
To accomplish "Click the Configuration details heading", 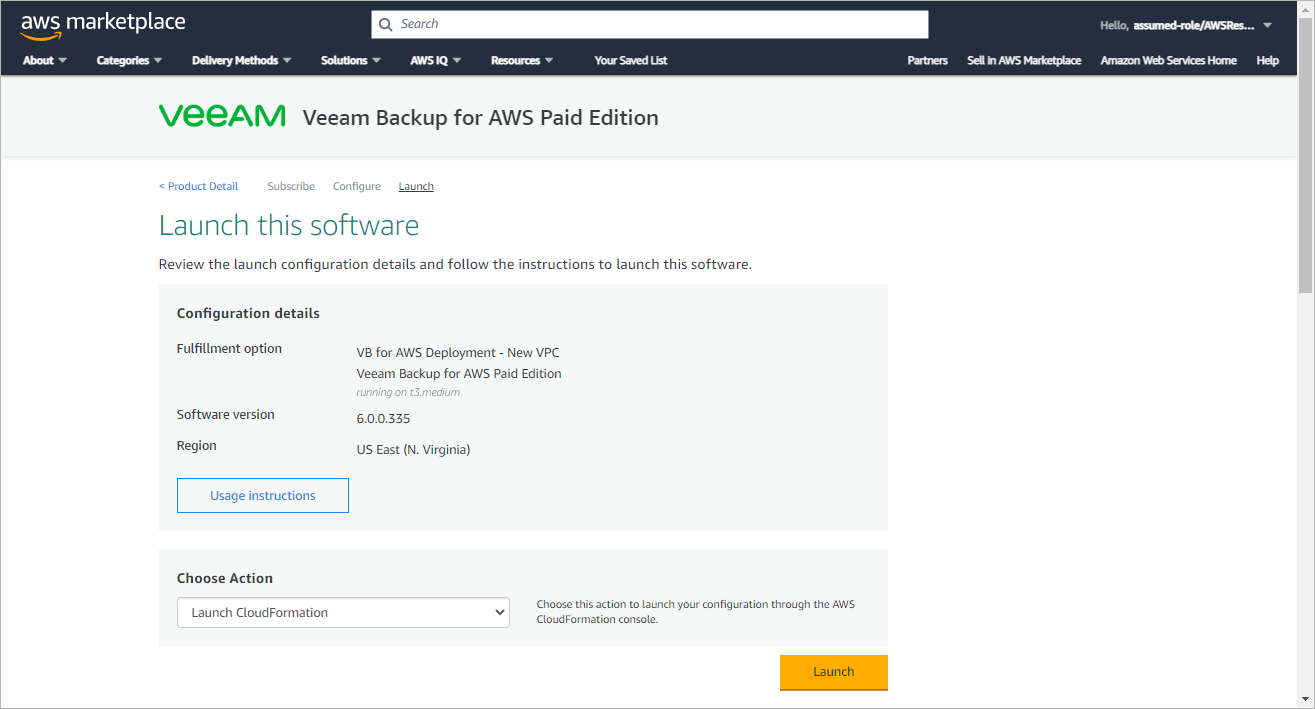I will pos(248,313).
